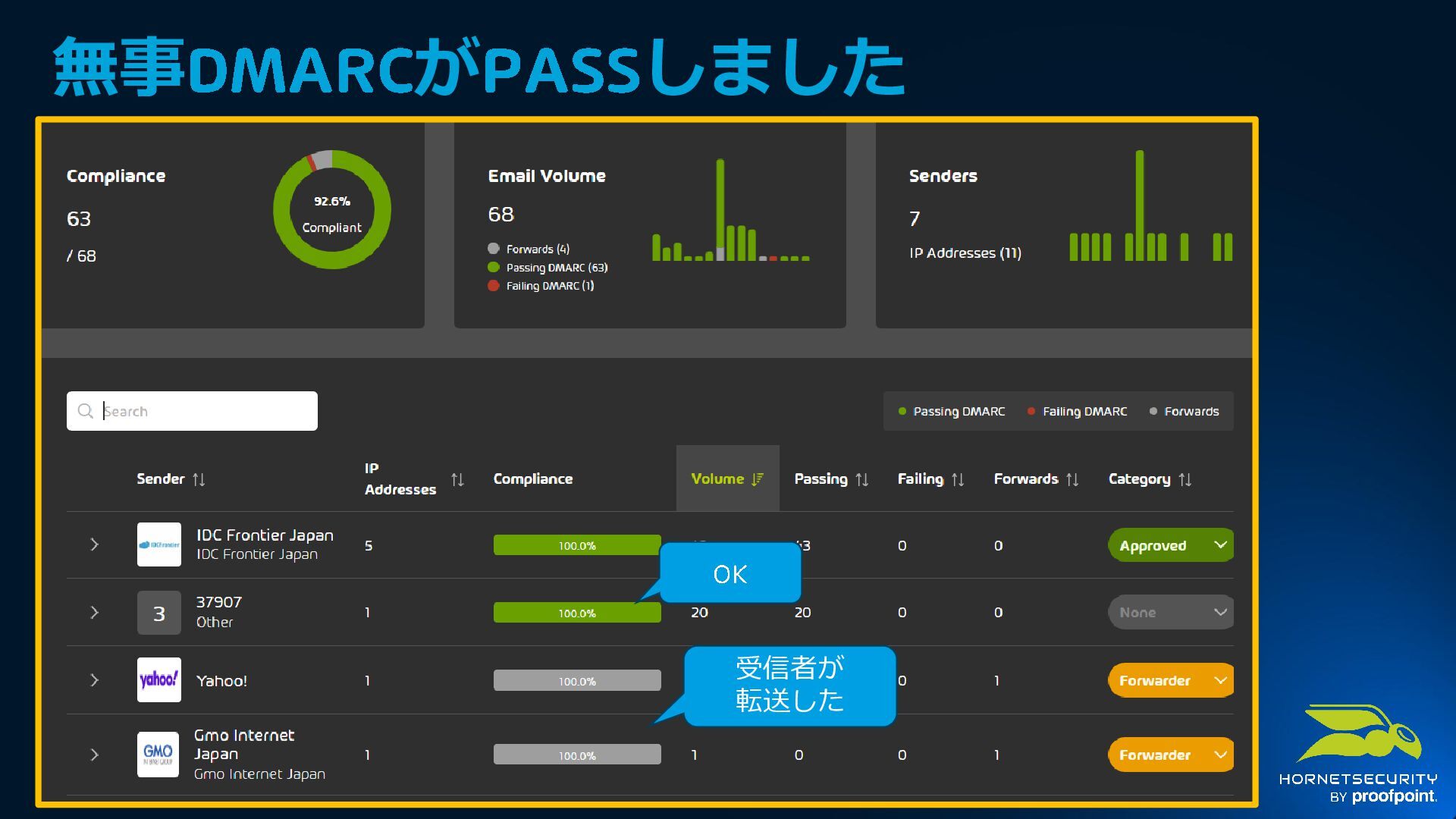Click the IDC Frontier Japan logo

point(159,544)
